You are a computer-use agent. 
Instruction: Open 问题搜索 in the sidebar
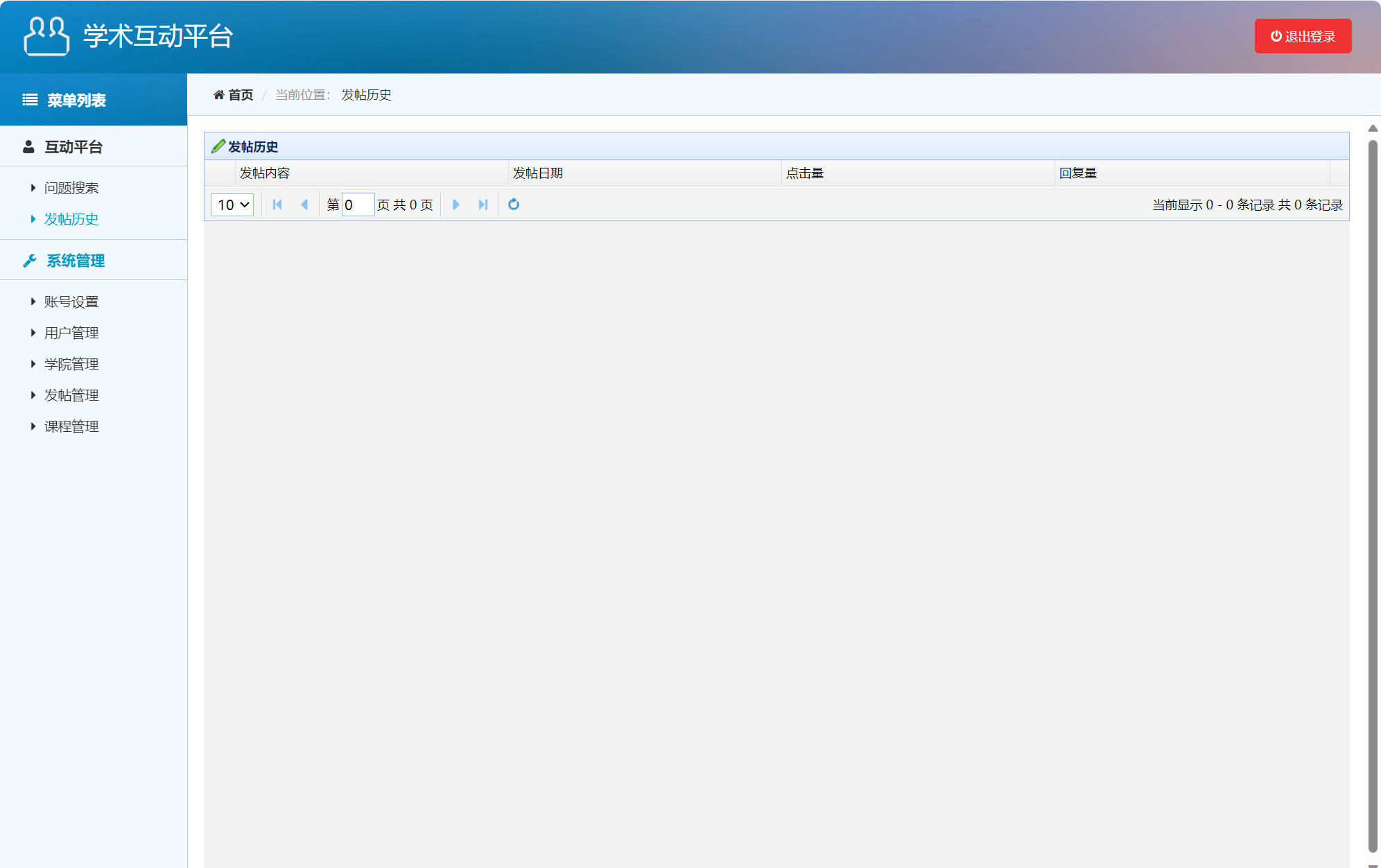tap(71, 188)
